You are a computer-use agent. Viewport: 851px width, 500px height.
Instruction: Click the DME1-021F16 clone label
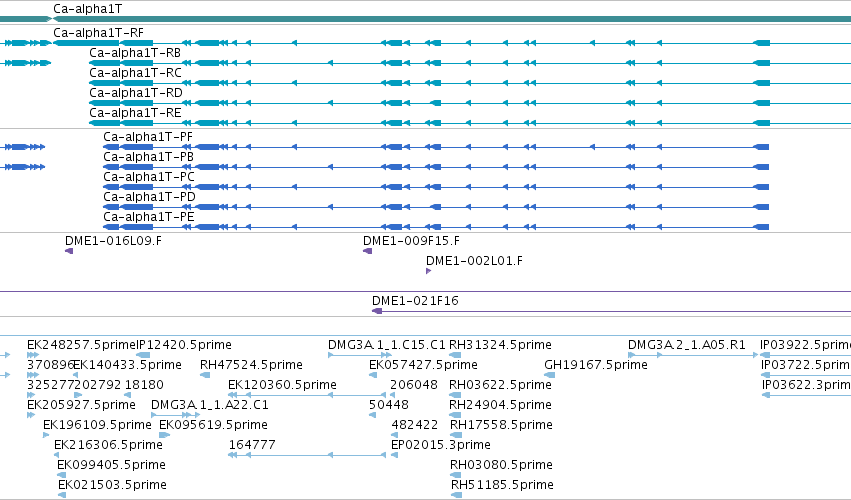pyautogui.click(x=415, y=301)
